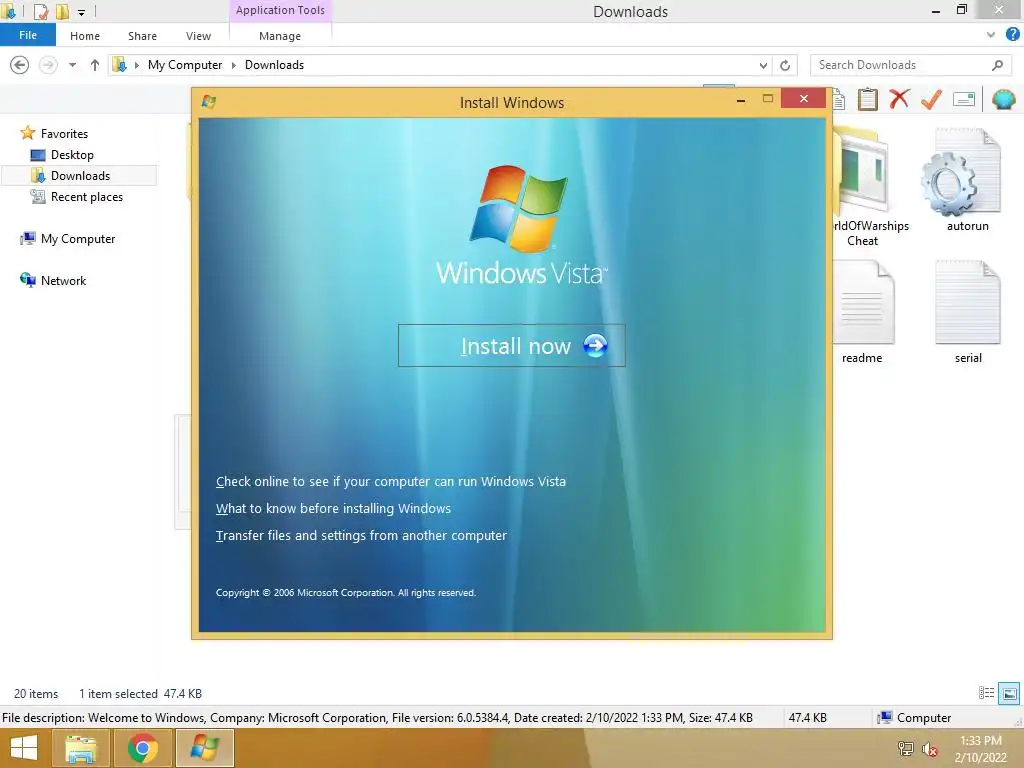Screen dimensions: 1024x768
Task: Expand the chevron after My Computer breadcrumb
Action: (x=233, y=65)
